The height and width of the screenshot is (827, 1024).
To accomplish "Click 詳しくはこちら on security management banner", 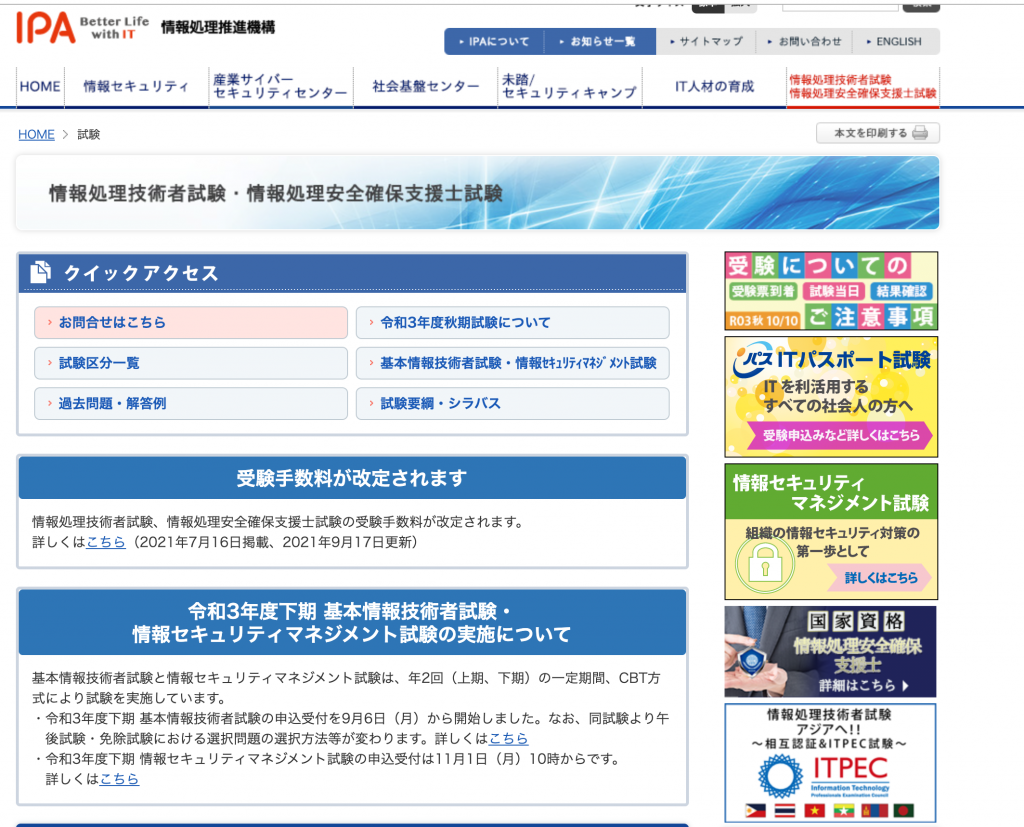I will [x=880, y=577].
